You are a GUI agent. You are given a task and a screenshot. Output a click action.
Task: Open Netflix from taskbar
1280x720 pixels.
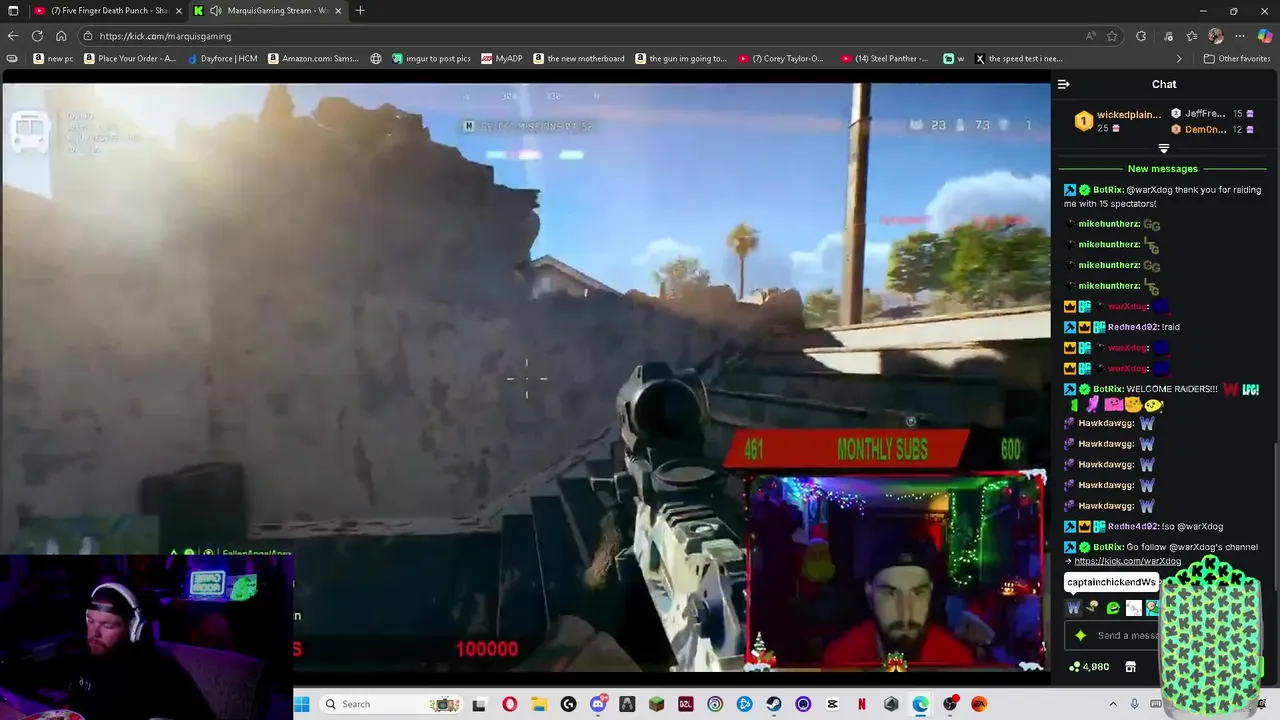click(862, 704)
